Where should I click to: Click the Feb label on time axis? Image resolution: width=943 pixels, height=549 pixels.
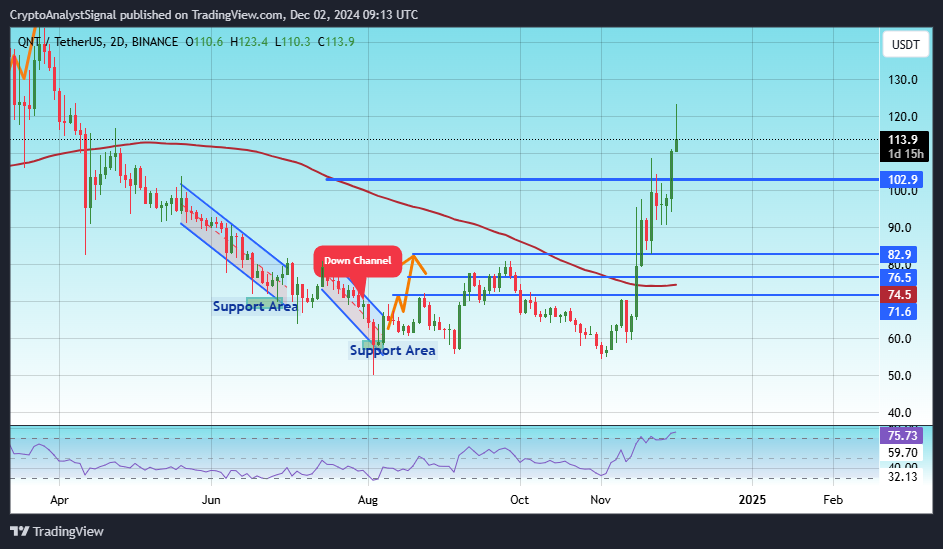tap(833, 500)
